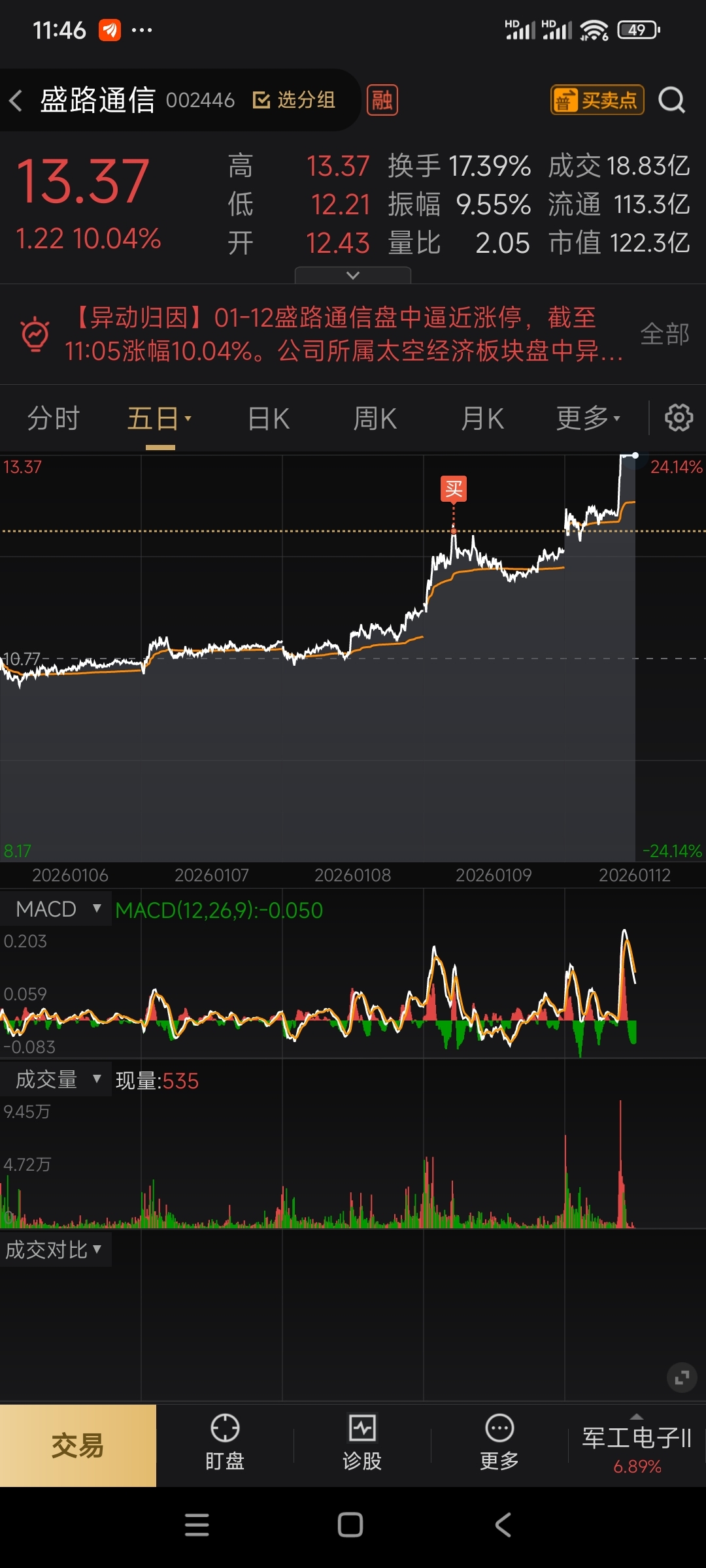Screen dimensions: 706x1568
Task: Tap the 量比 2.05 value
Action: pos(459,243)
